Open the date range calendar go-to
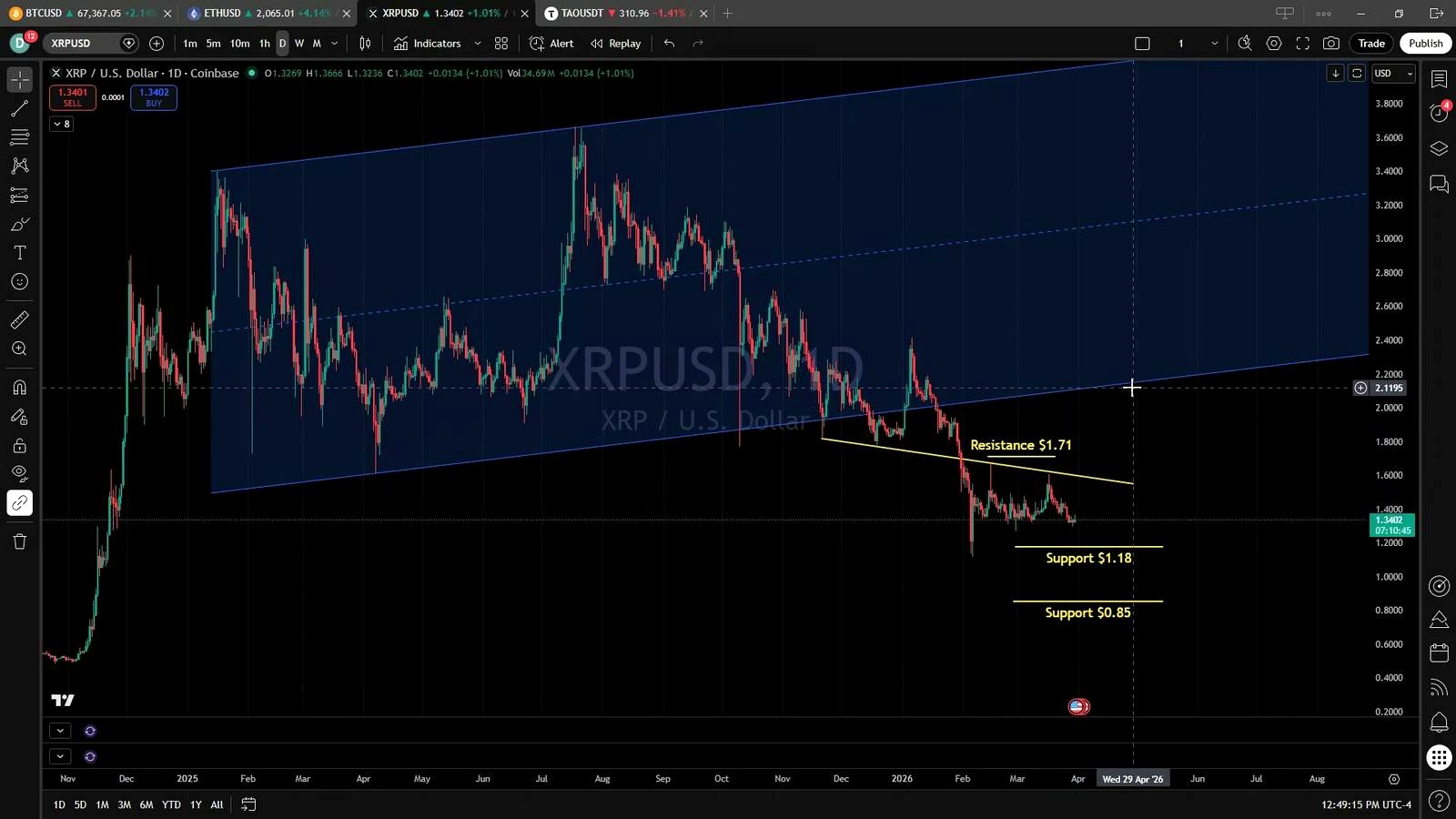 pyautogui.click(x=248, y=804)
